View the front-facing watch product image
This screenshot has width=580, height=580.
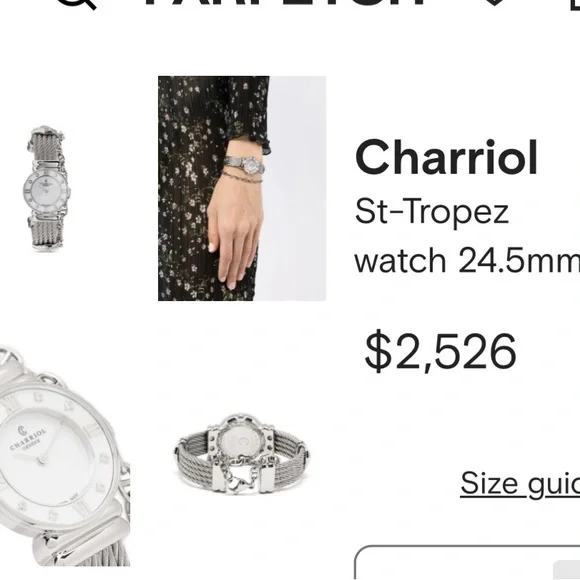[46, 188]
